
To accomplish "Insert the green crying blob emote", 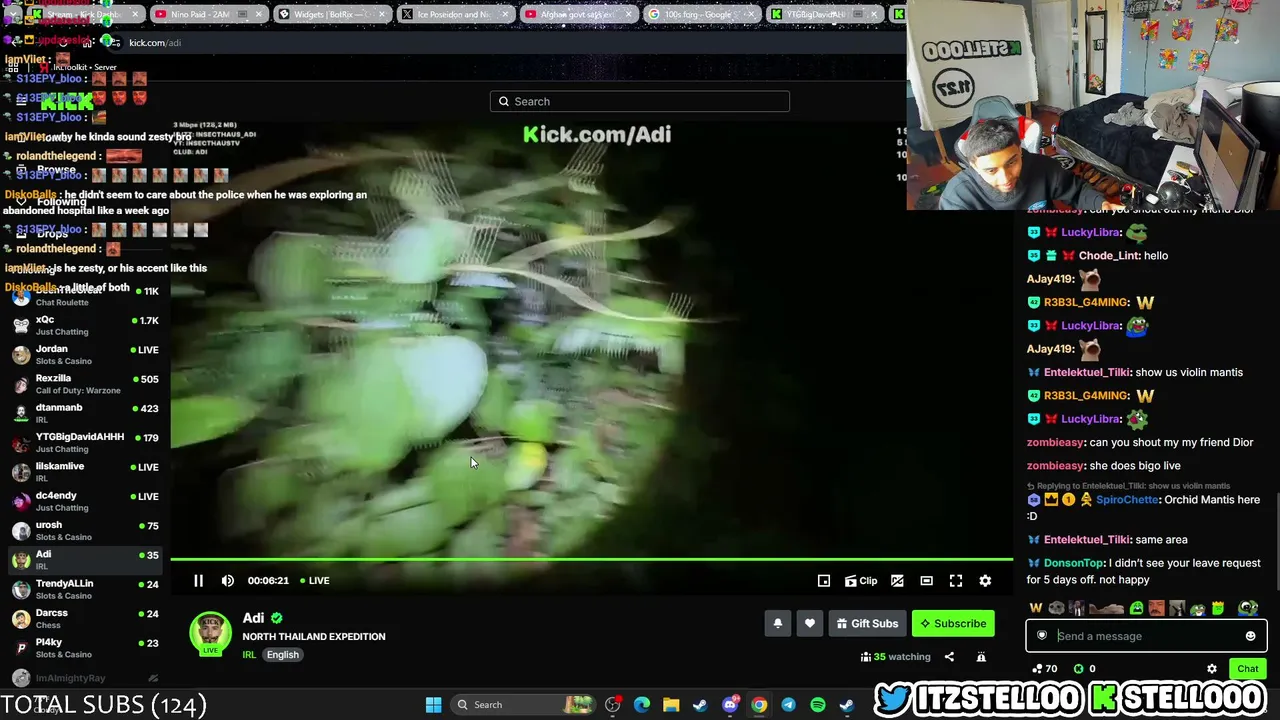I will point(1136,608).
